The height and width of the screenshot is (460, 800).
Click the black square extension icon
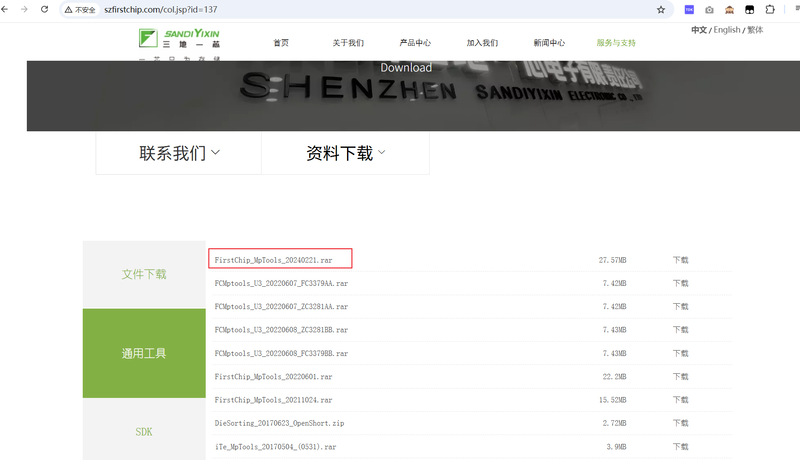click(x=749, y=10)
